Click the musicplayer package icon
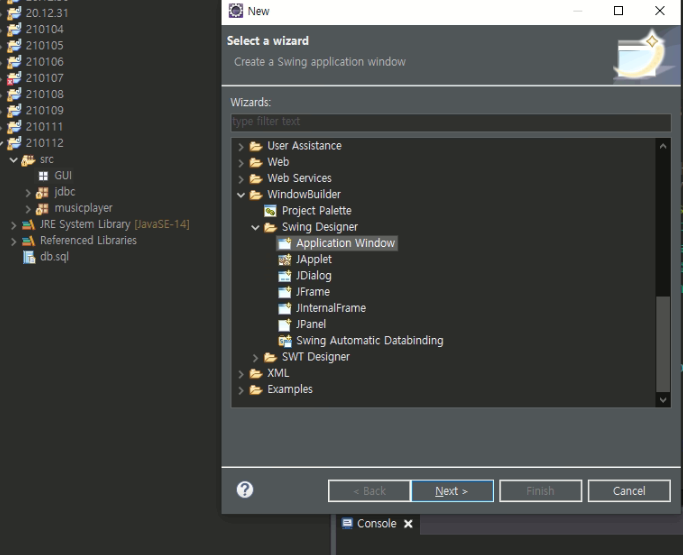Screen dimensions: 683x555 pos(42,209)
